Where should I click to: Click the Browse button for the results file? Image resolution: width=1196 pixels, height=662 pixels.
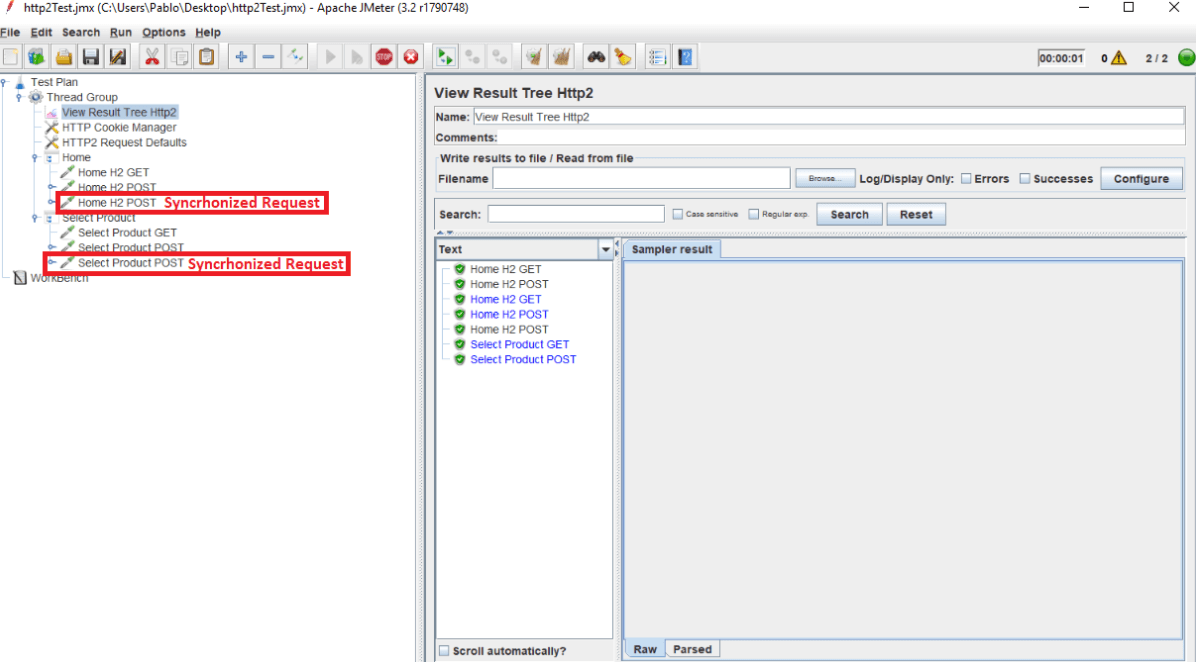click(x=825, y=178)
